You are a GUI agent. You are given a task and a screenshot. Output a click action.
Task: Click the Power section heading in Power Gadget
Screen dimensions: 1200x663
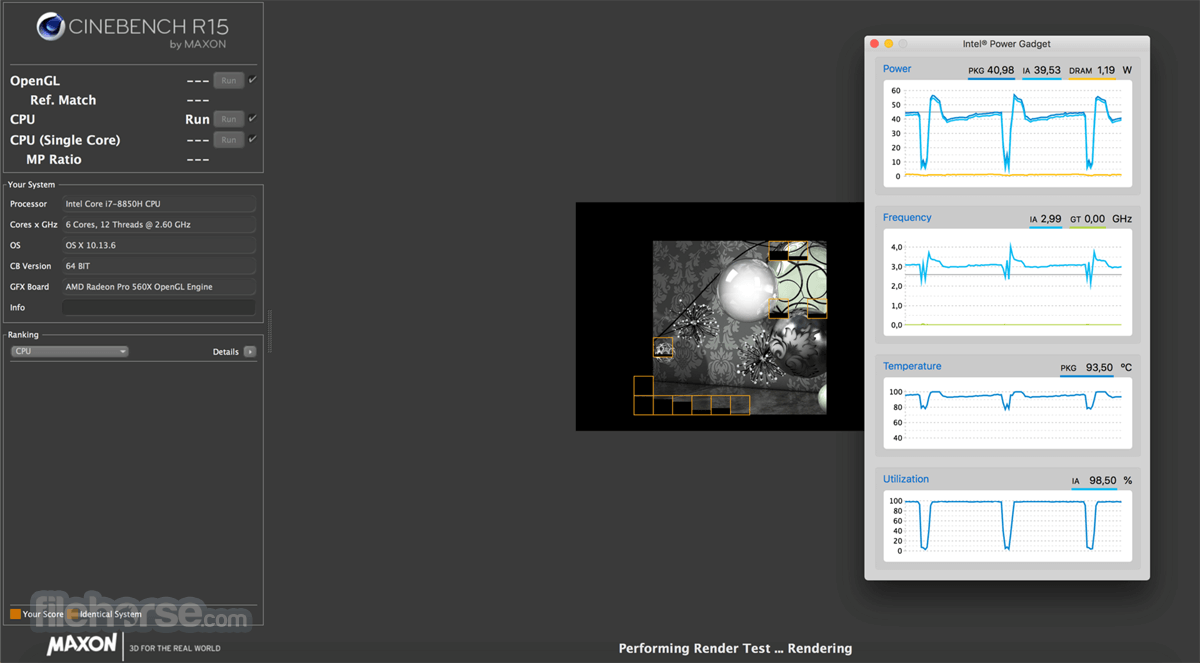click(x=897, y=69)
